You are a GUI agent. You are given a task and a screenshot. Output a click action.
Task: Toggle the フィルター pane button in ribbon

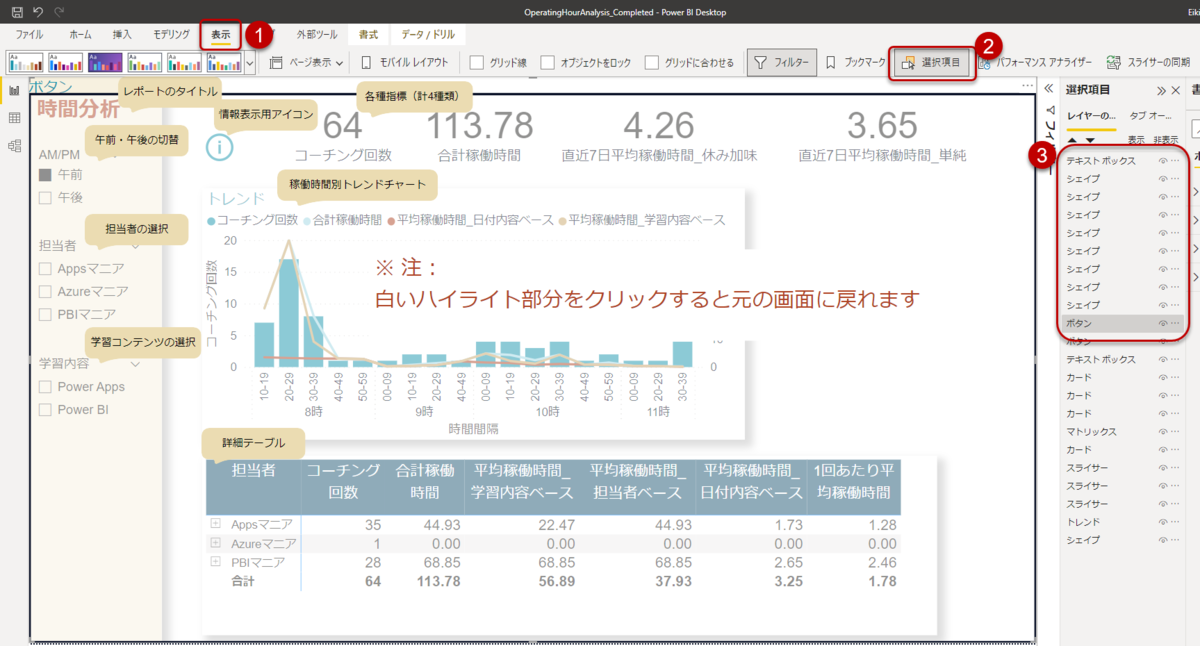pyautogui.click(x=782, y=62)
